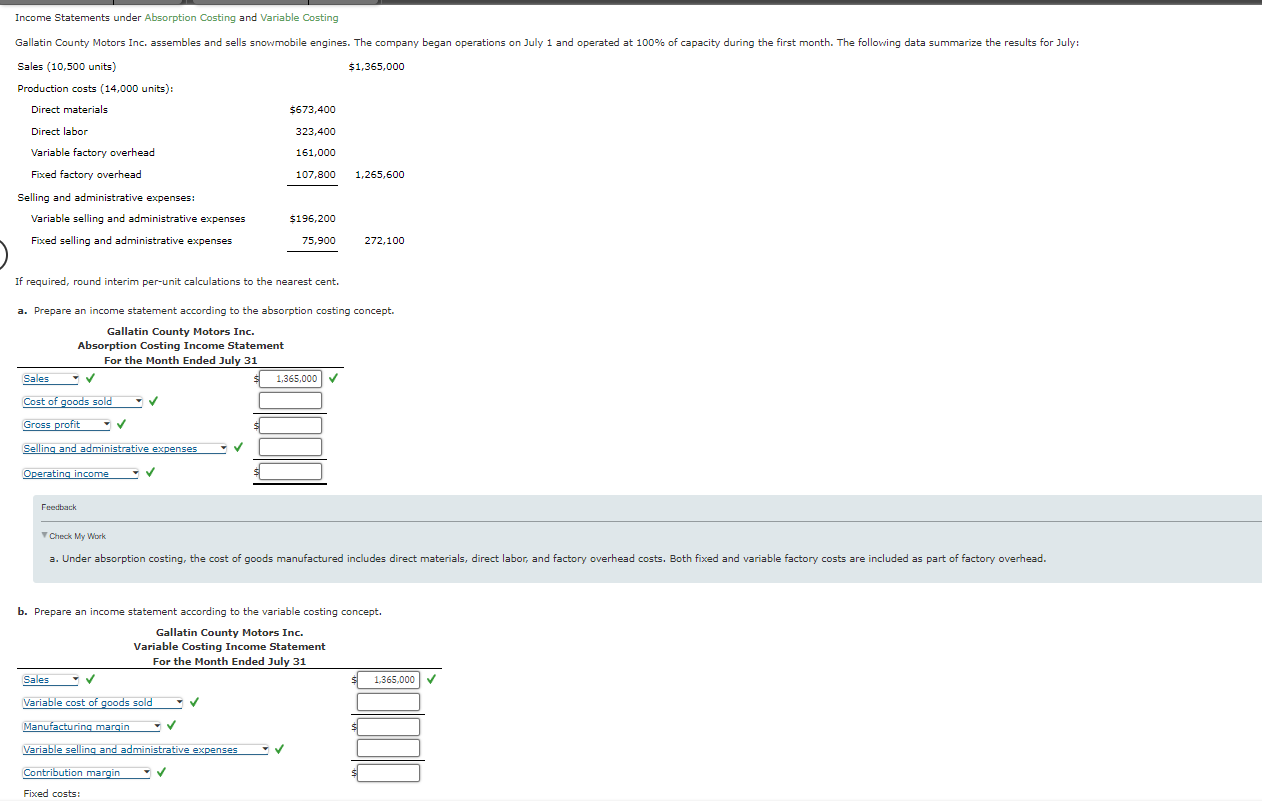This screenshot has height=801, width=1262.
Task: Click the Manufacturing margin amount field
Action: (388, 726)
